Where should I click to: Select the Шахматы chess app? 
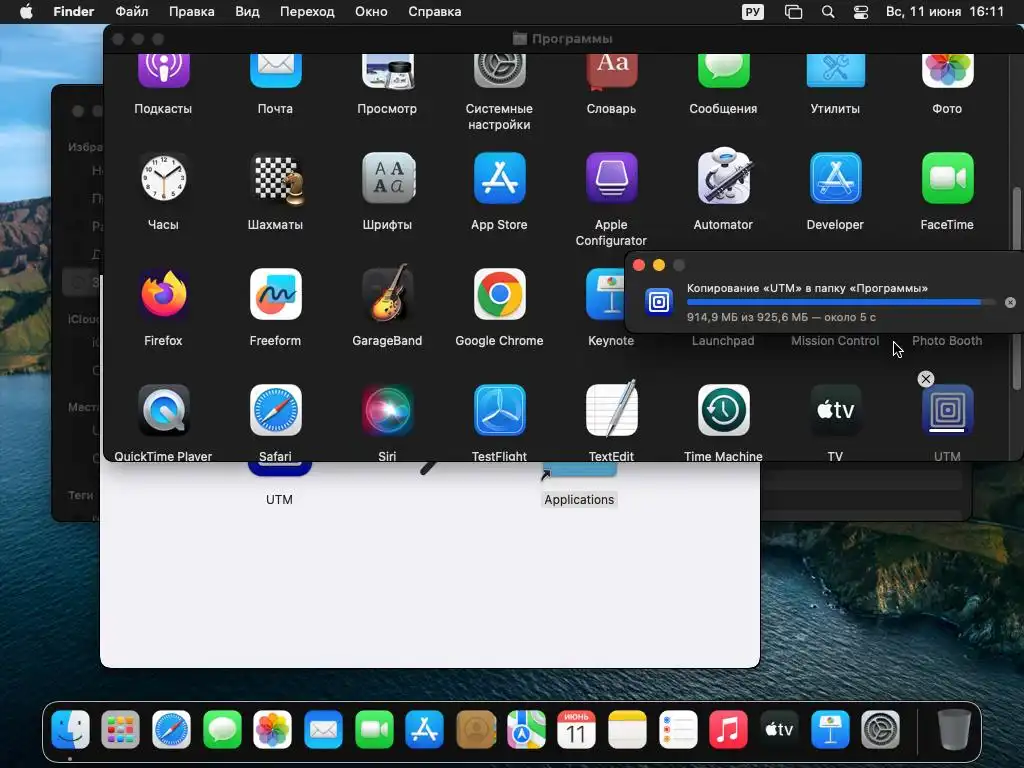click(x=276, y=178)
